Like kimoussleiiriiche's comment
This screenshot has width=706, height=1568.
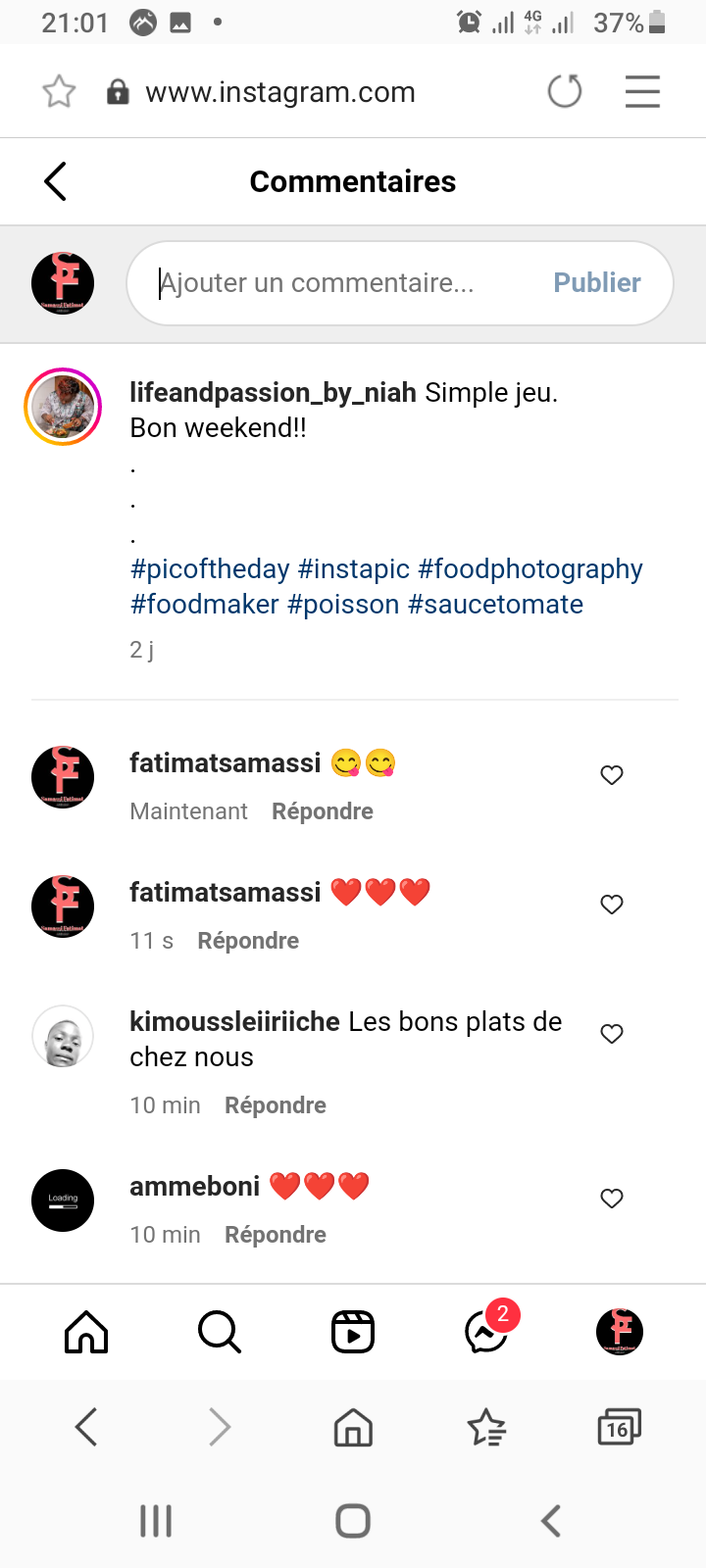612,1034
